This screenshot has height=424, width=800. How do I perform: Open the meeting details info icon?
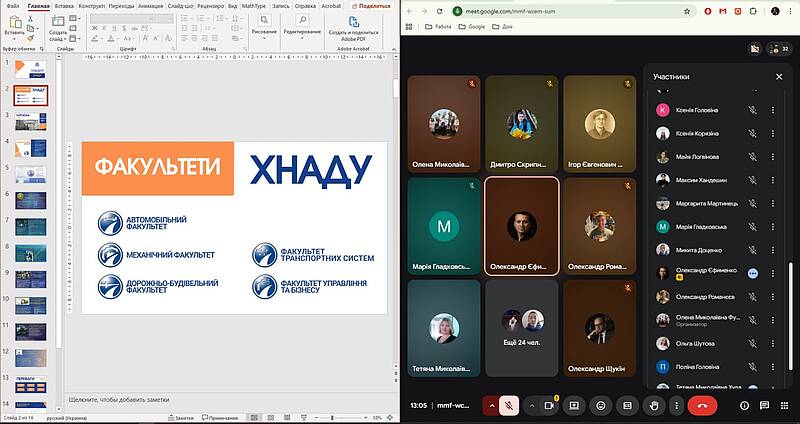point(744,405)
